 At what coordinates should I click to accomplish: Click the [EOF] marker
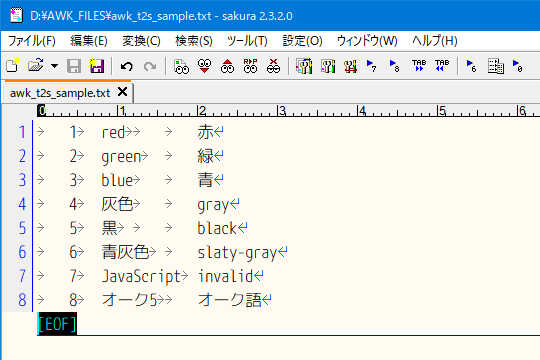pyautogui.click(x=57, y=323)
